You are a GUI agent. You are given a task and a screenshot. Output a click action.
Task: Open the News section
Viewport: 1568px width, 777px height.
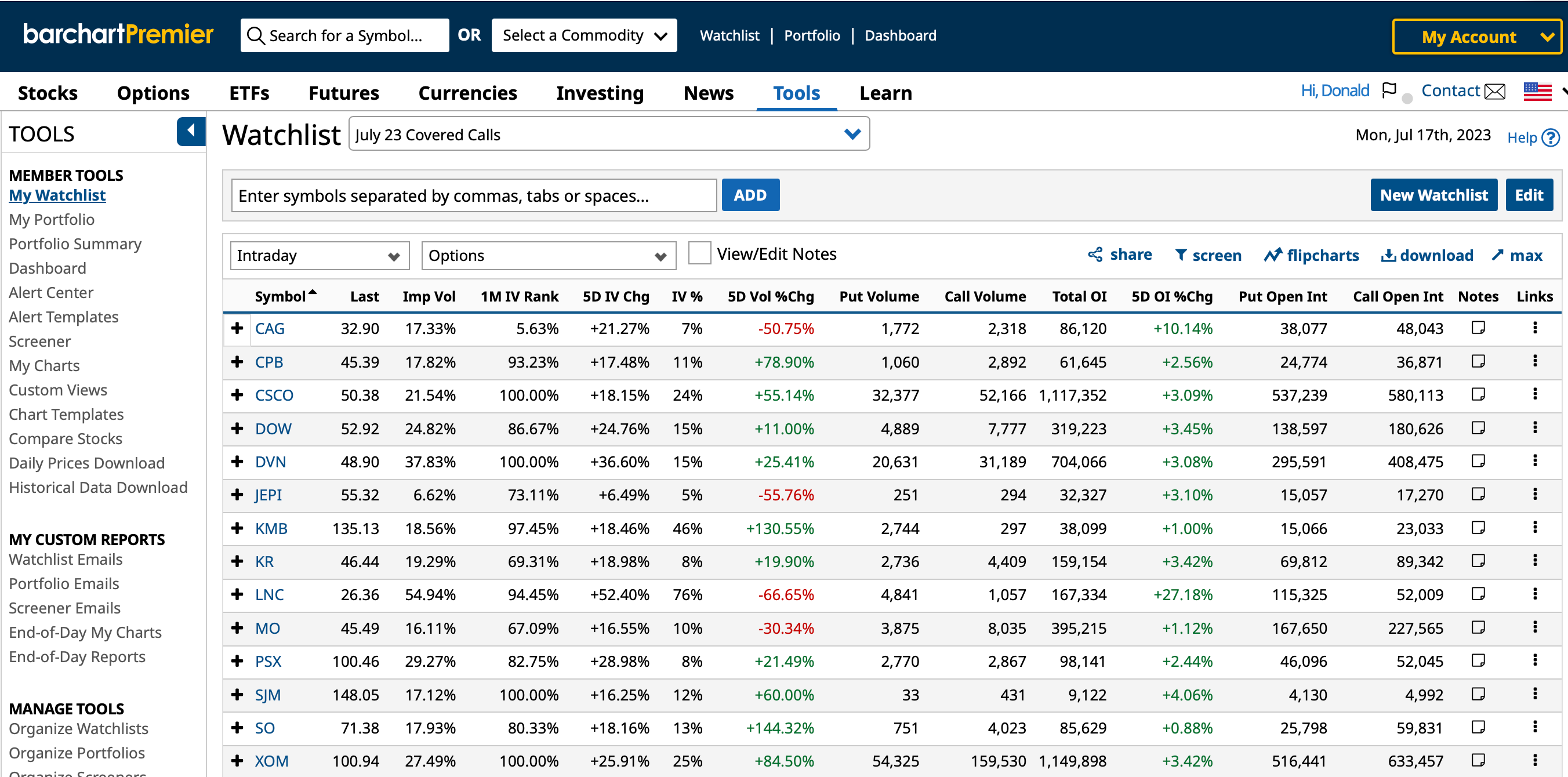tap(709, 92)
